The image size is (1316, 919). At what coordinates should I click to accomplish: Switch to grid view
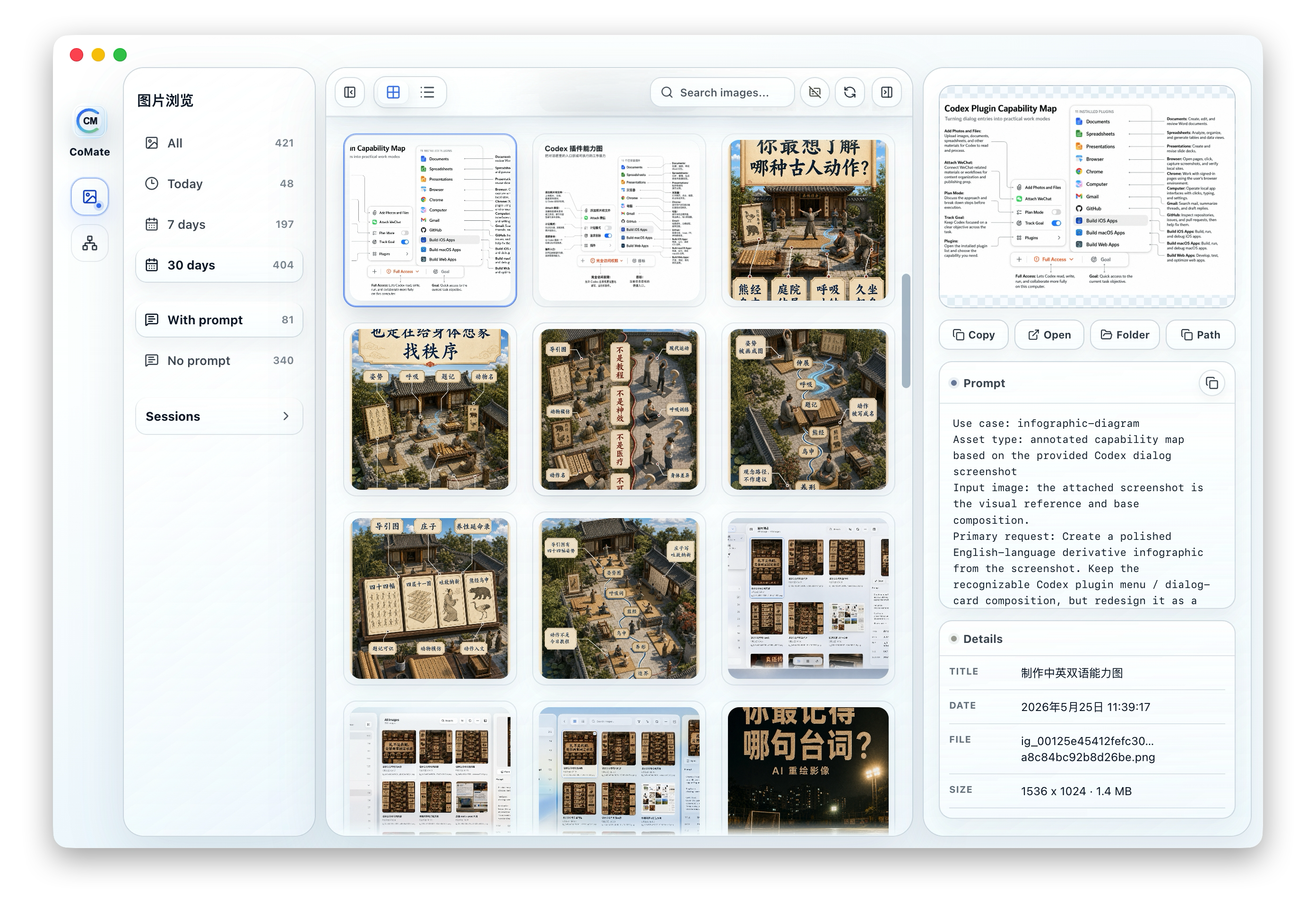pyautogui.click(x=393, y=92)
